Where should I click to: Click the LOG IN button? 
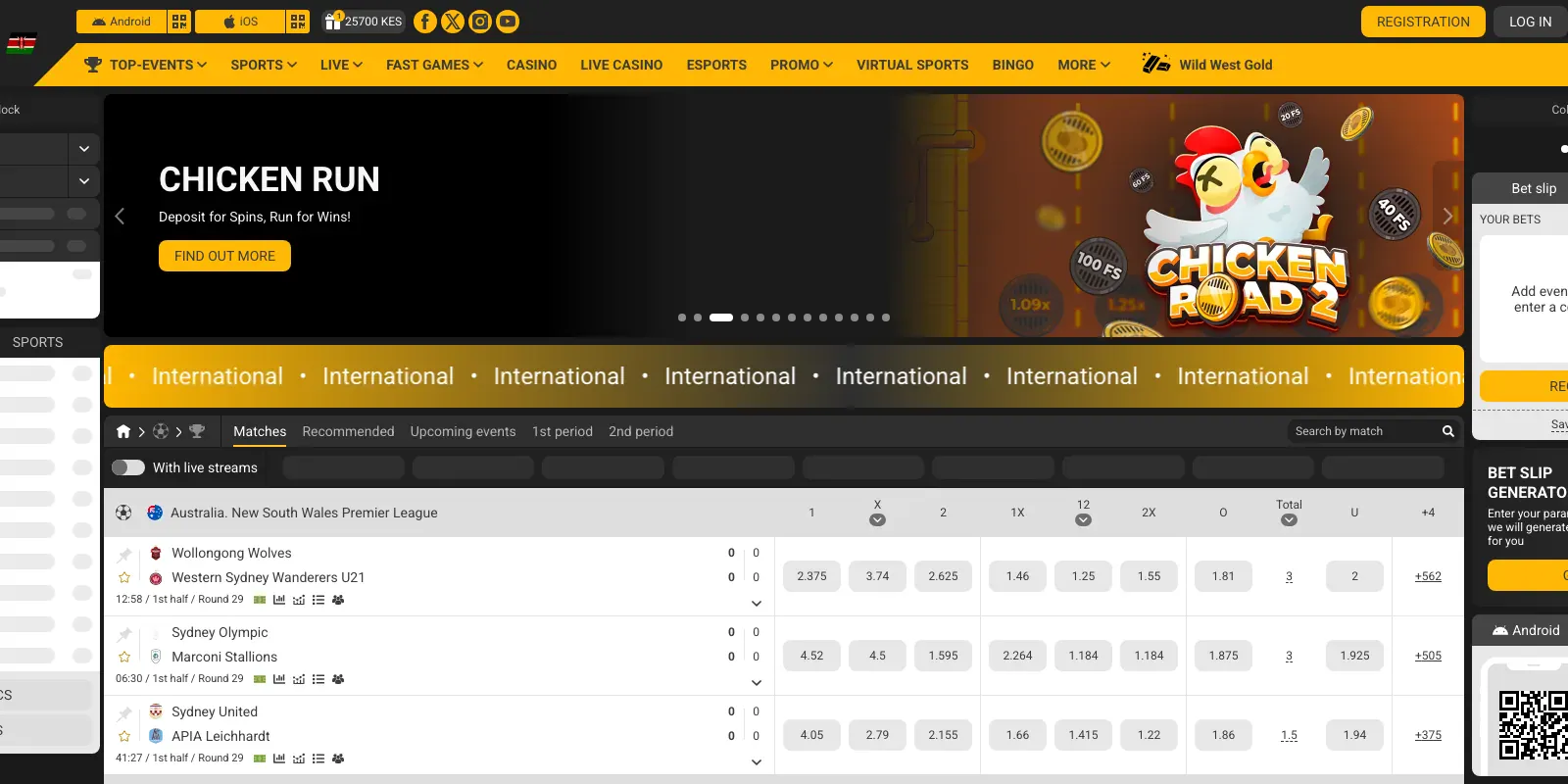(1530, 22)
